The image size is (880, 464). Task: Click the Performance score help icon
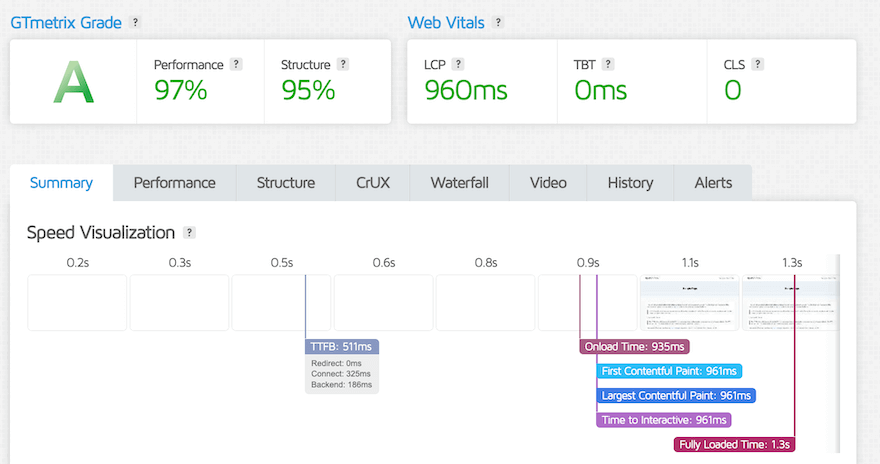[x=236, y=65]
